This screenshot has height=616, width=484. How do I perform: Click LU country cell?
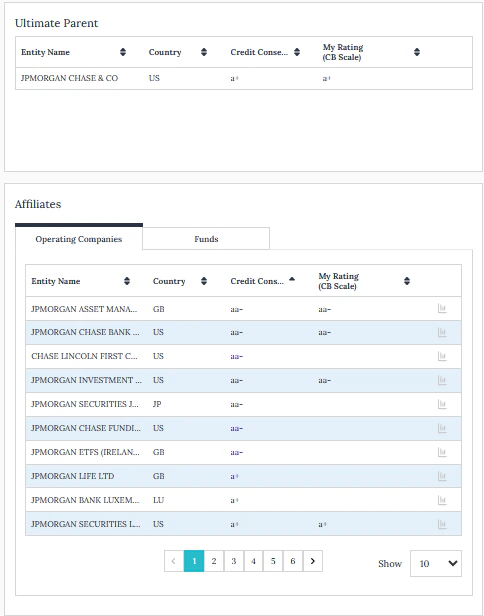point(158,500)
